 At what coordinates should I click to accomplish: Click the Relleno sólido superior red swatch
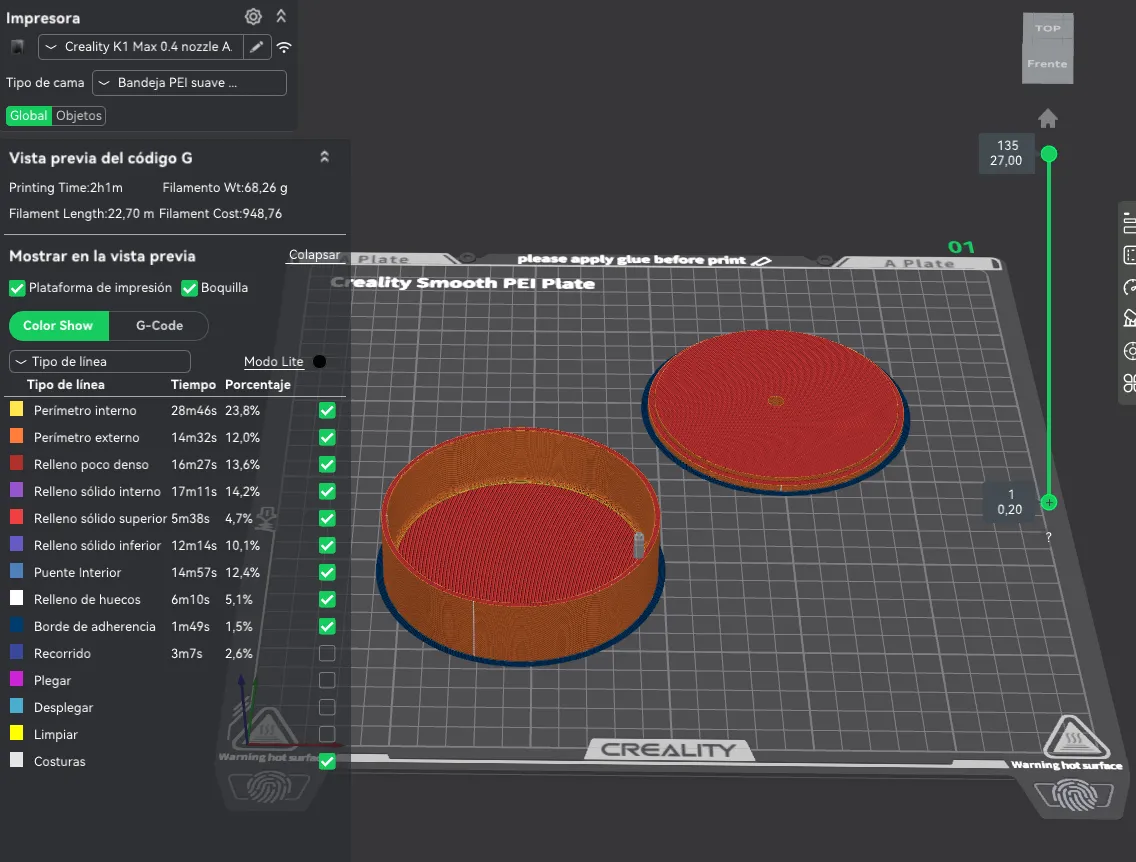point(16,517)
